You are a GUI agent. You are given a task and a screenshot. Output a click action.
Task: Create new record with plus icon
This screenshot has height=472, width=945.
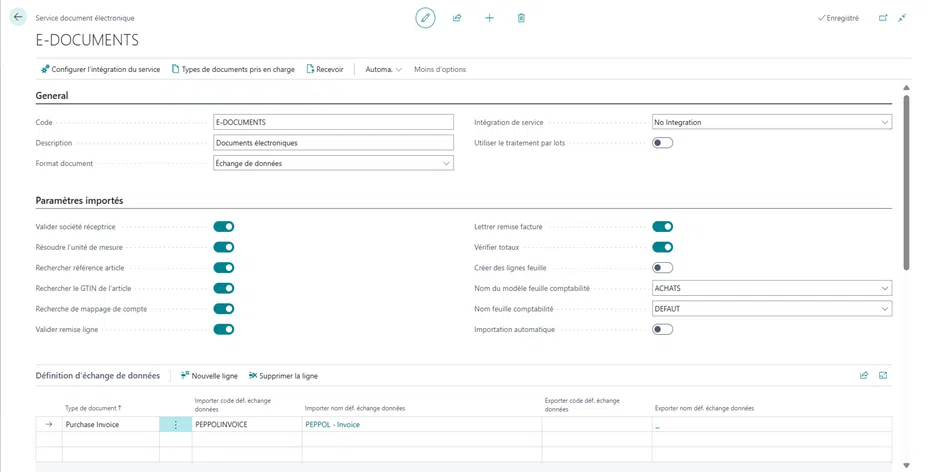coord(489,18)
